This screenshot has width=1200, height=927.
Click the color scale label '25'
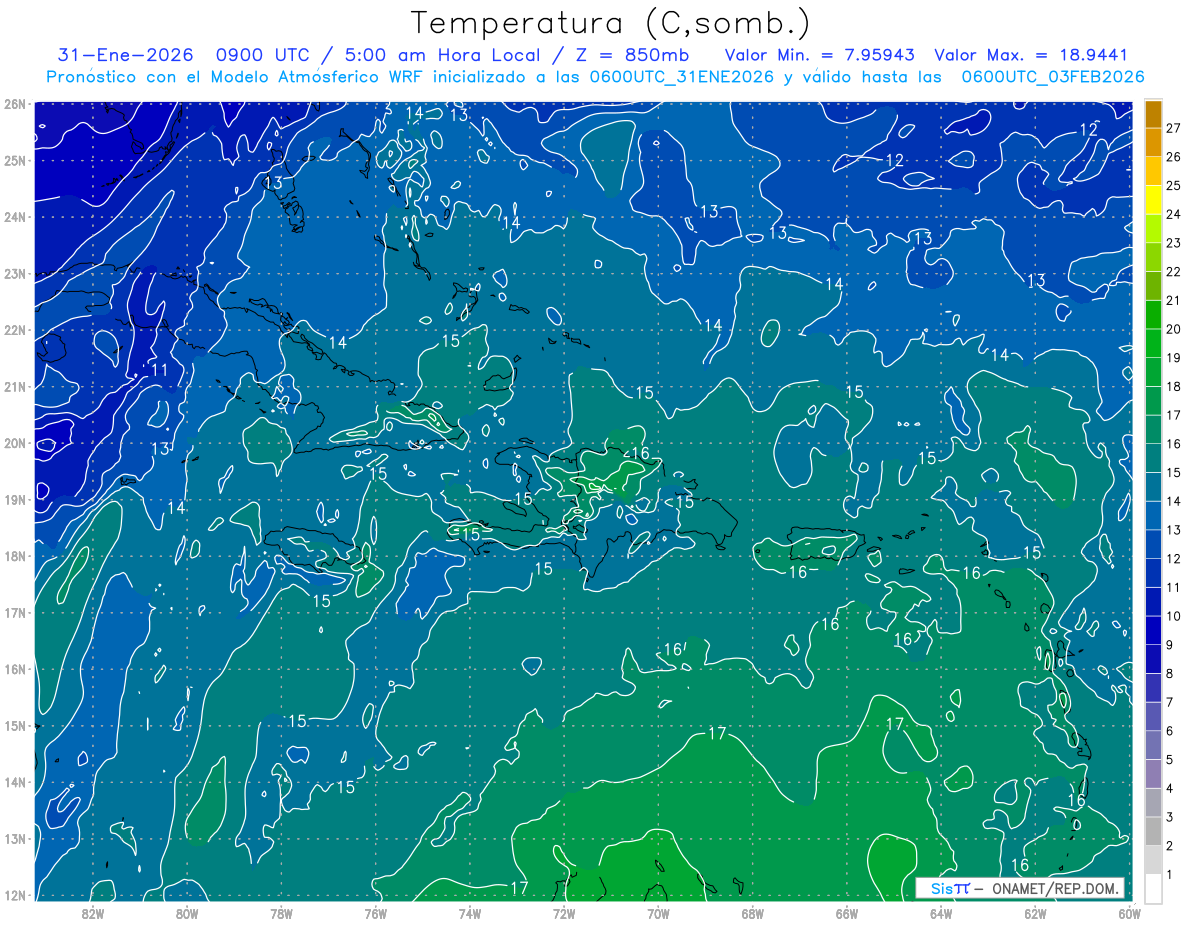(x=1173, y=185)
